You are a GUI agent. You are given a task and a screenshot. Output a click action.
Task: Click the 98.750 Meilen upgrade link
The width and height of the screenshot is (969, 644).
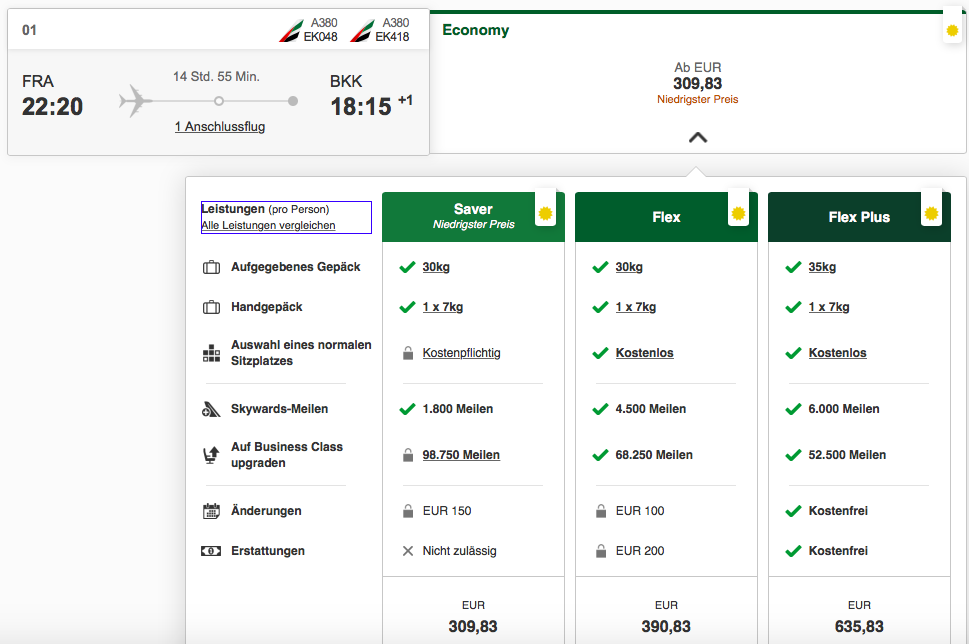click(x=461, y=455)
